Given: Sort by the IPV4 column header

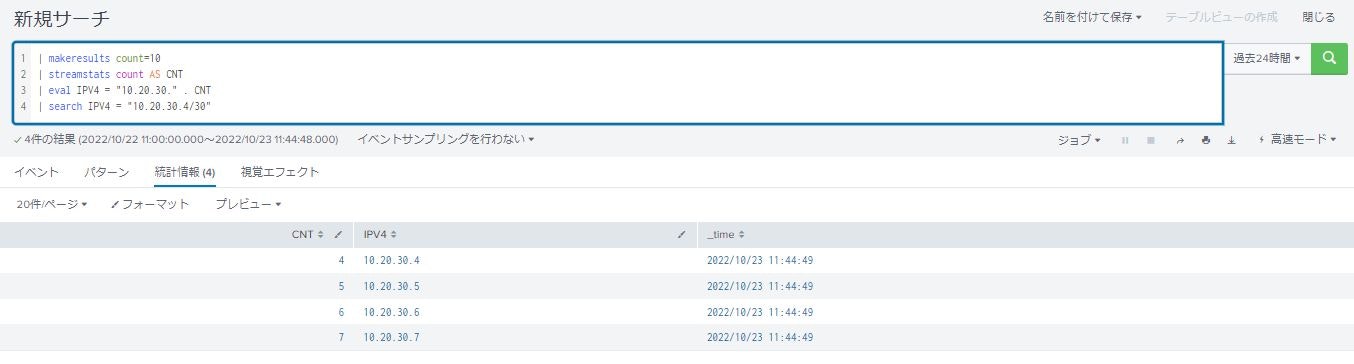Looking at the screenshot, I should [380, 235].
